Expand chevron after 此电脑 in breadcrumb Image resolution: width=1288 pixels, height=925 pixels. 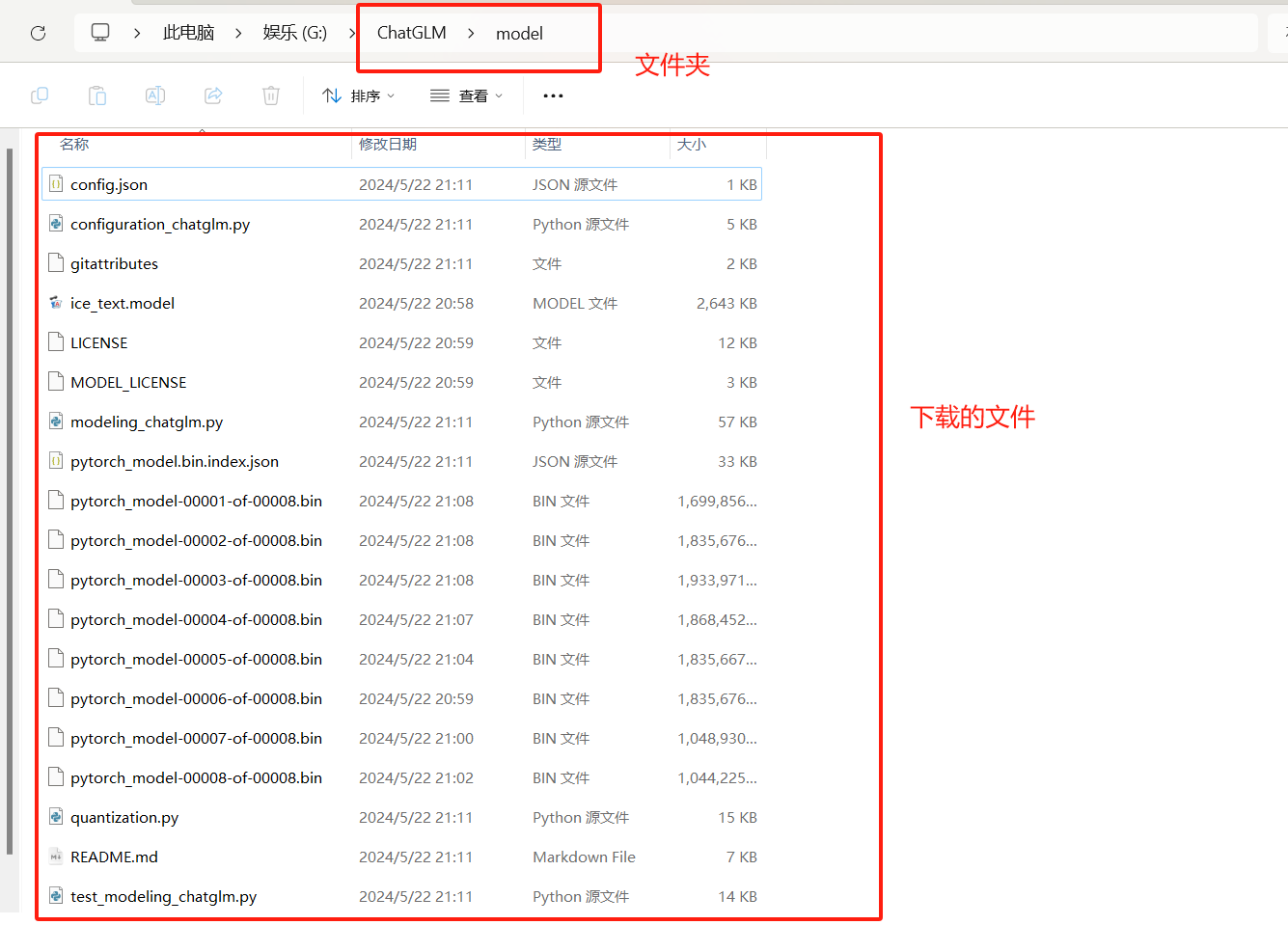pos(238,33)
